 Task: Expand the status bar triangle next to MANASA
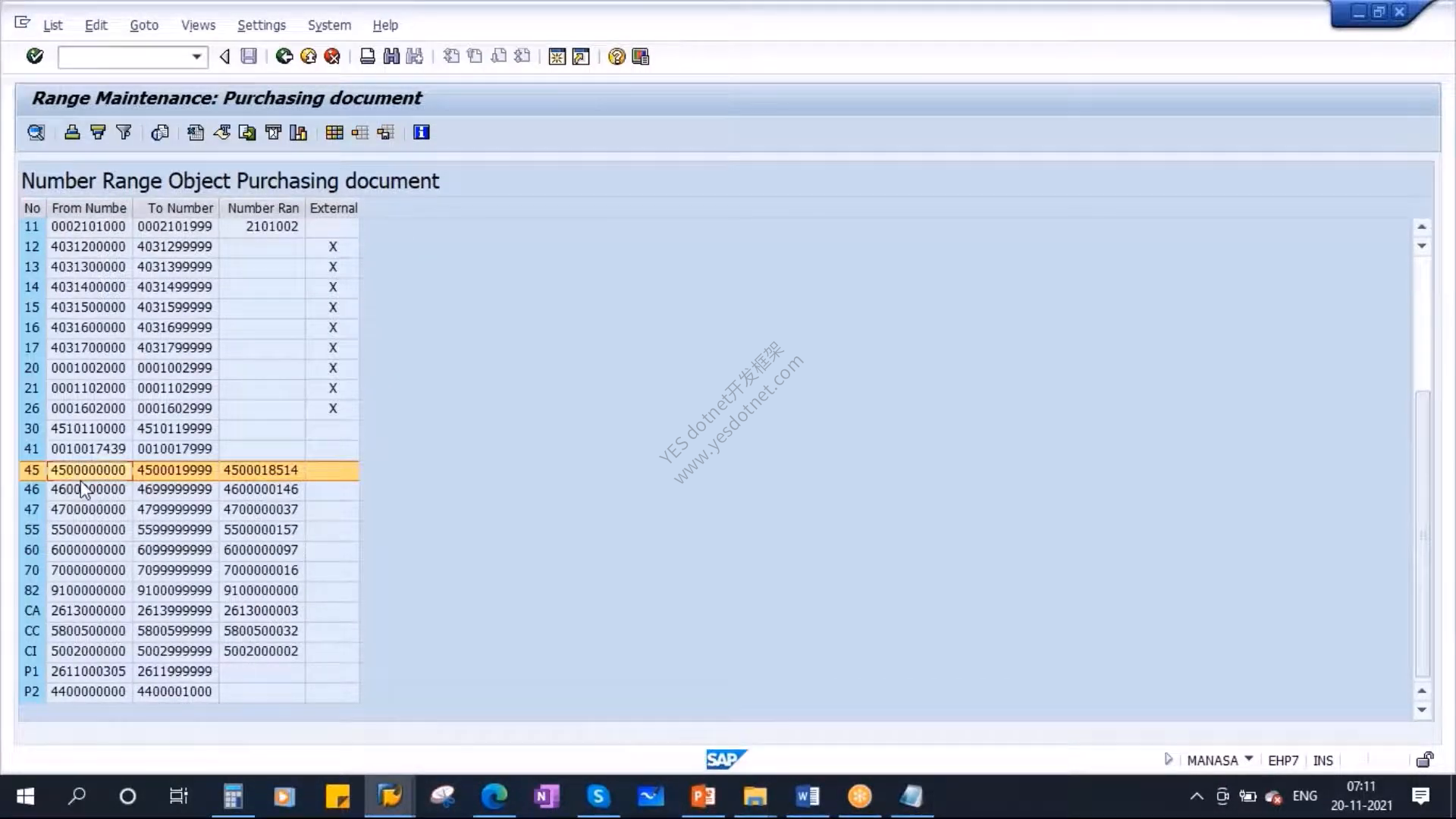[1168, 759]
